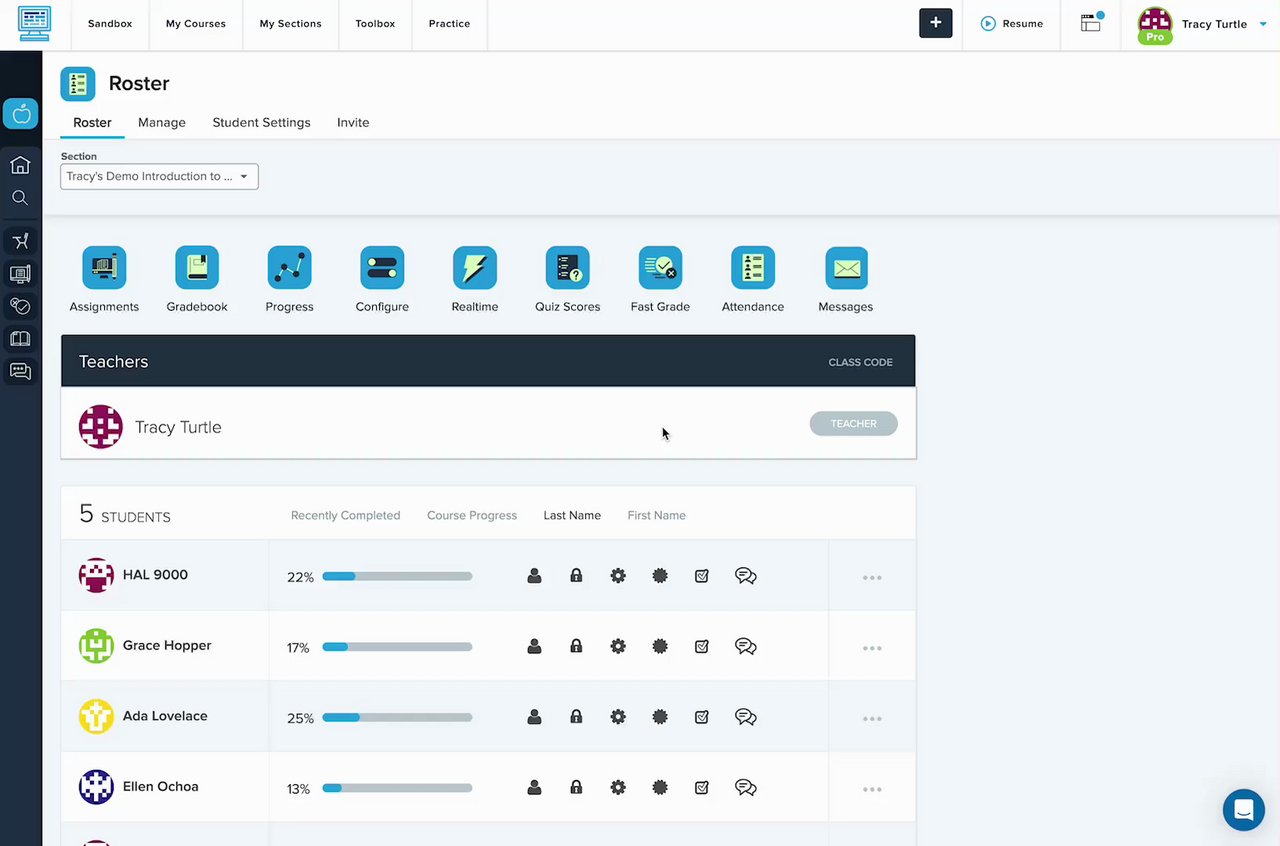Viewport: 1280px width, 846px height.
Task: Click the lock icon for Ellen Ochoa
Action: pyautogui.click(x=576, y=787)
